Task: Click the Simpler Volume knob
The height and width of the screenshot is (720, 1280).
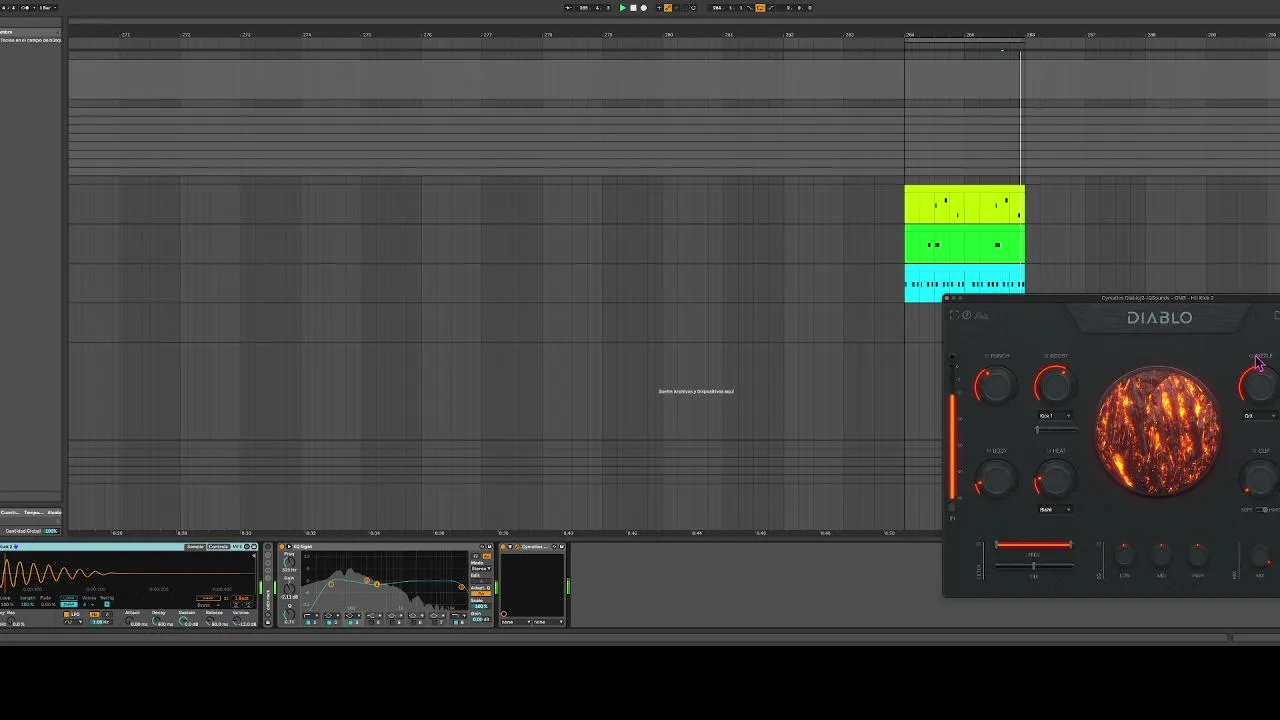Action: pyautogui.click(x=236, y=620)
